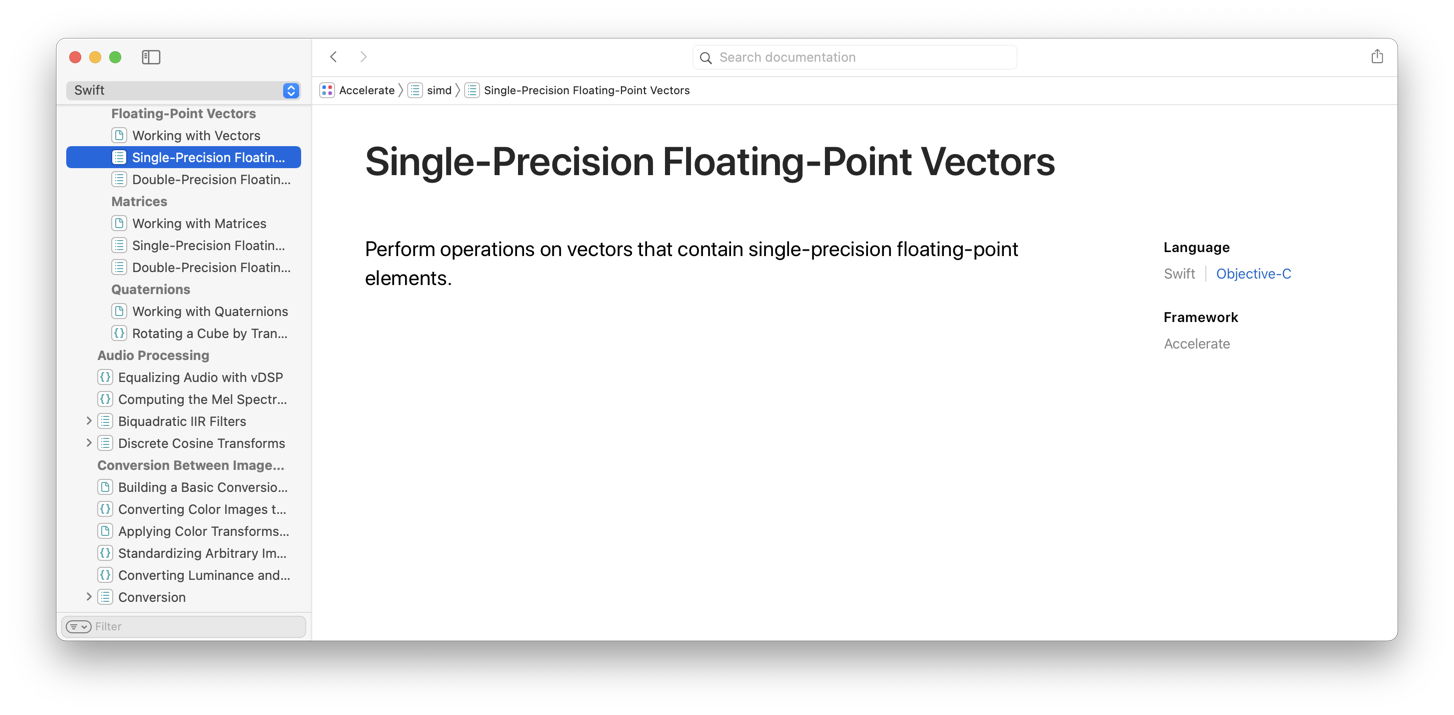Image resolution: width=1454 pixels, height=715 pixels.
Task: Click the share icon in toolbar
Action: [x=1377, y=57]
